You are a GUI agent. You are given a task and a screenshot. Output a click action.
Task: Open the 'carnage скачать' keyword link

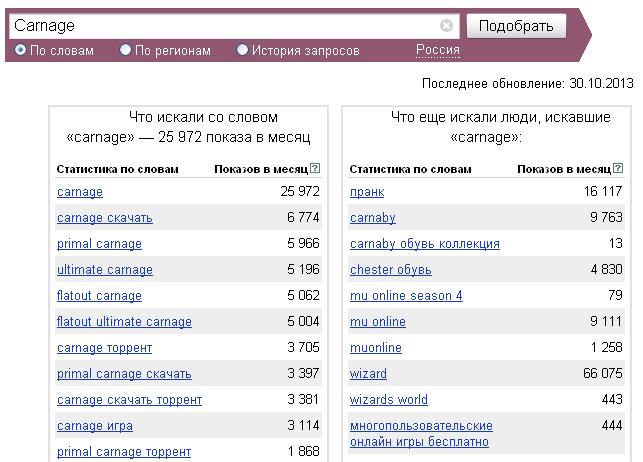coord(105,218)
